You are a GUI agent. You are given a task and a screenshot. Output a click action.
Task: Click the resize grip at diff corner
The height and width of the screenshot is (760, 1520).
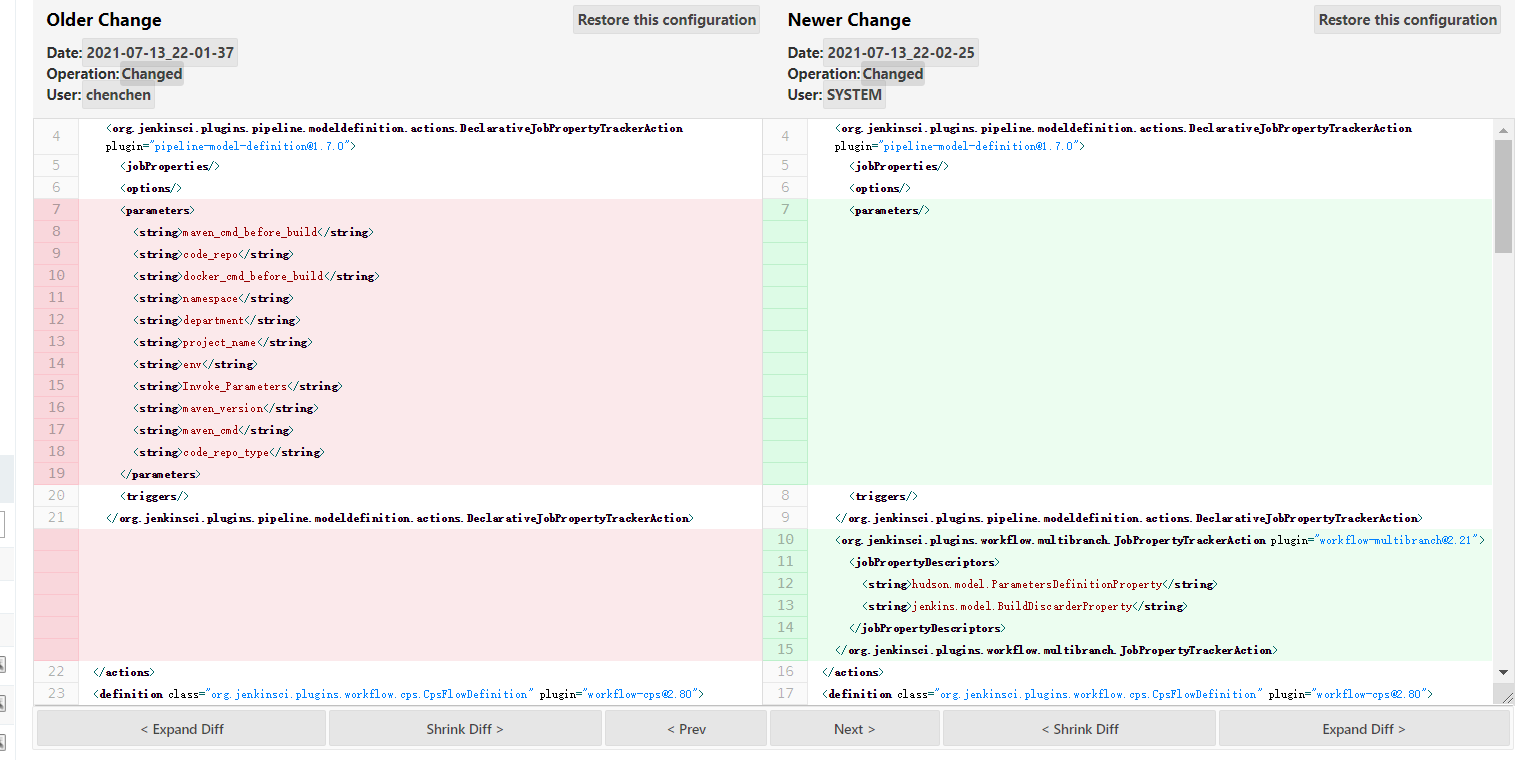pyautogui.click(x=1505, y=695)
